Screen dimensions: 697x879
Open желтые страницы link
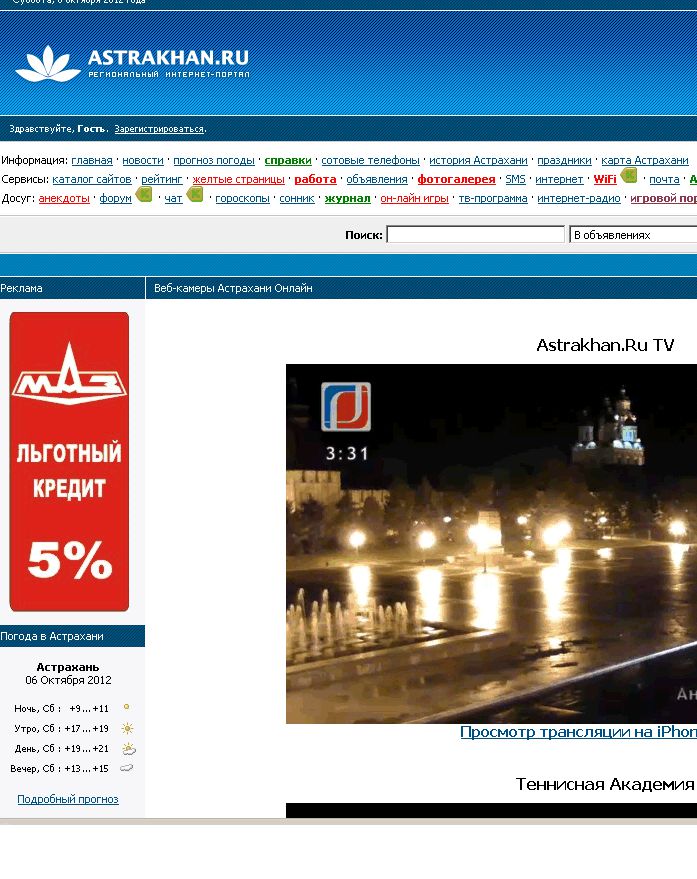[x=238, y=179]
